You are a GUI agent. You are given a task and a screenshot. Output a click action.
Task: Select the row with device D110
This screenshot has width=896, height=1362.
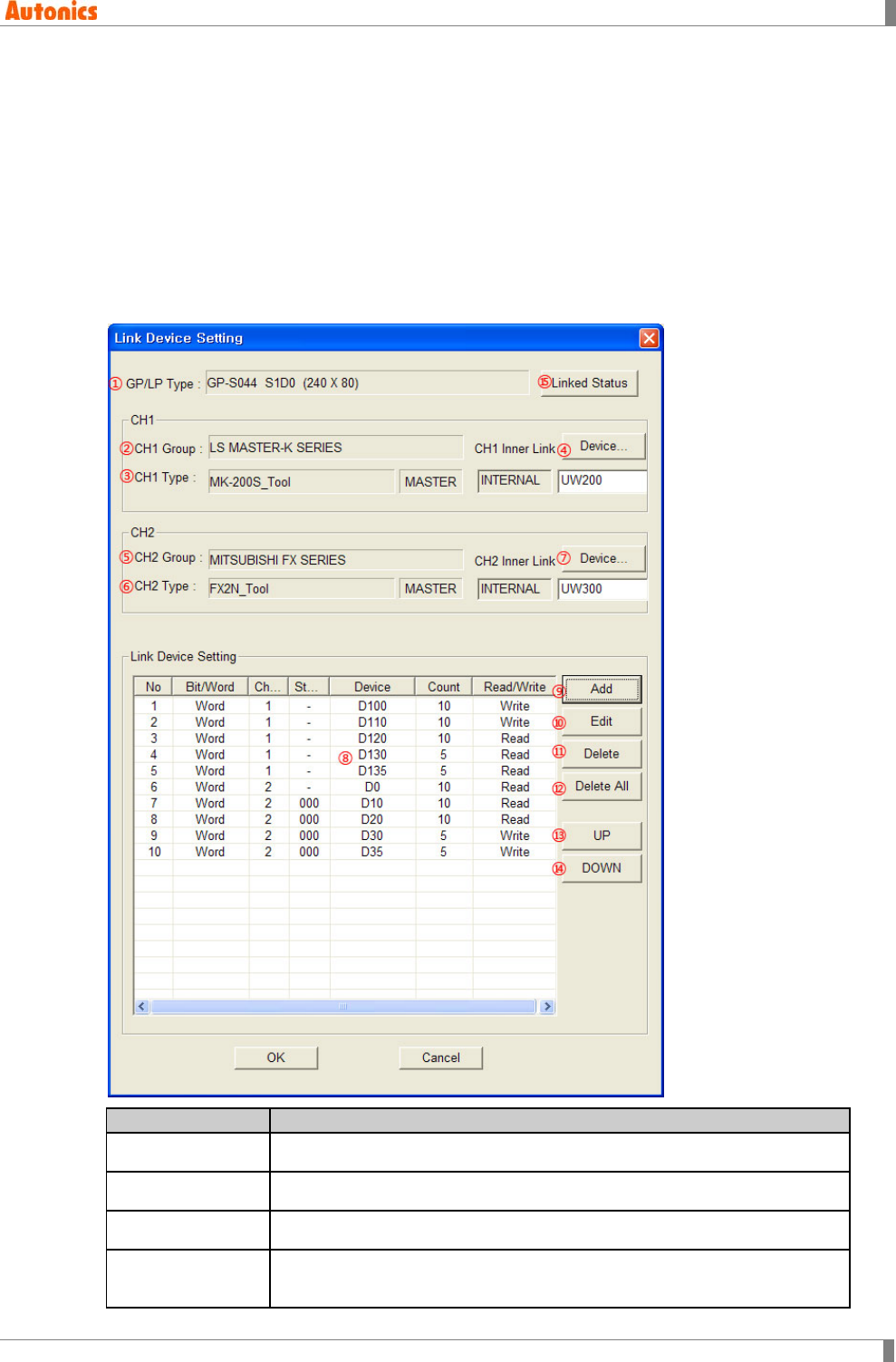coord(344,722)
